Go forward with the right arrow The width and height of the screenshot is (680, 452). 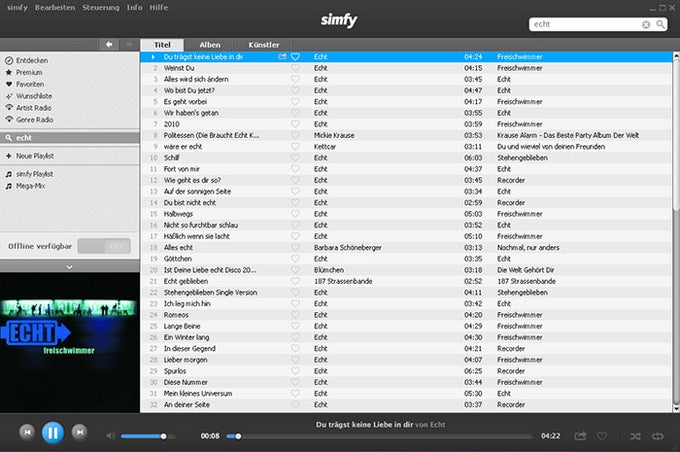coord(129,44)
